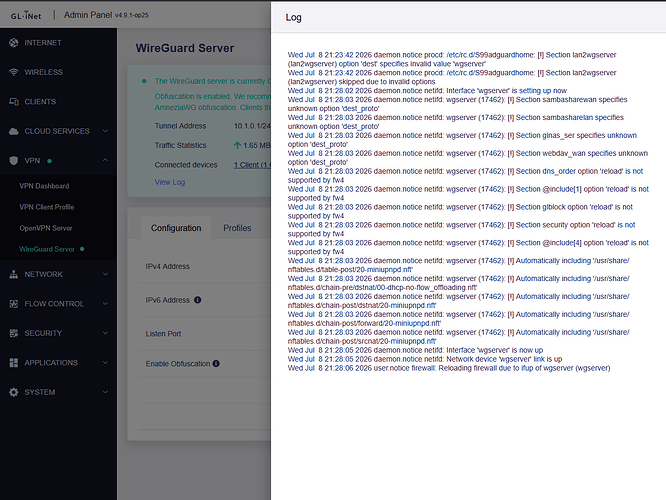The image size is (666, 500).
Task: Click the green upload arrow in Traffic Statistics
Action: (237, 145)
